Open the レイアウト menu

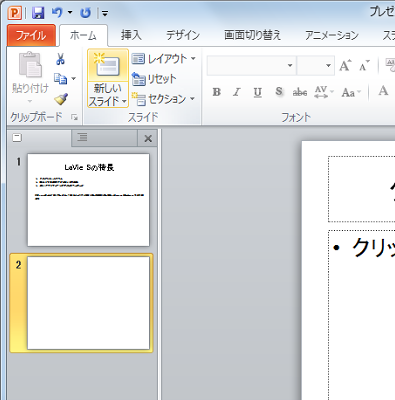pyautogui.click(x=164, y=59)
